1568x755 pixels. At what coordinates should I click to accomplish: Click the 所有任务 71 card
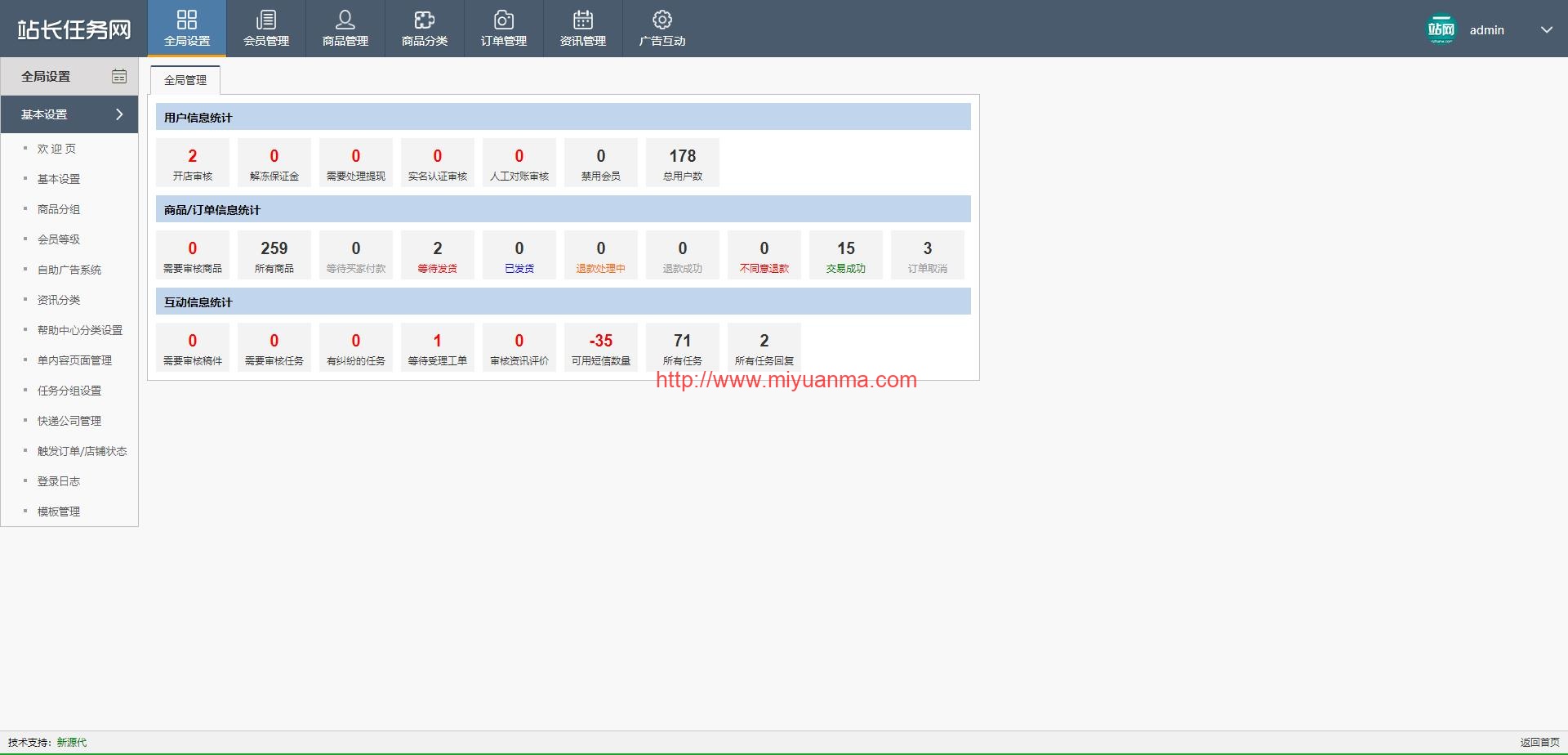pos(683,347)
